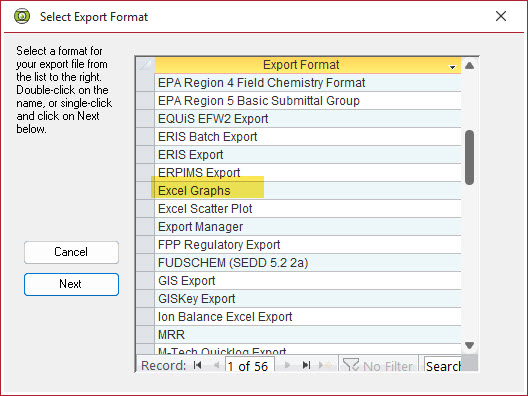This screenshot has height=396, width=528.
Task: Select GISKey Export format
Action: (308, 299)
